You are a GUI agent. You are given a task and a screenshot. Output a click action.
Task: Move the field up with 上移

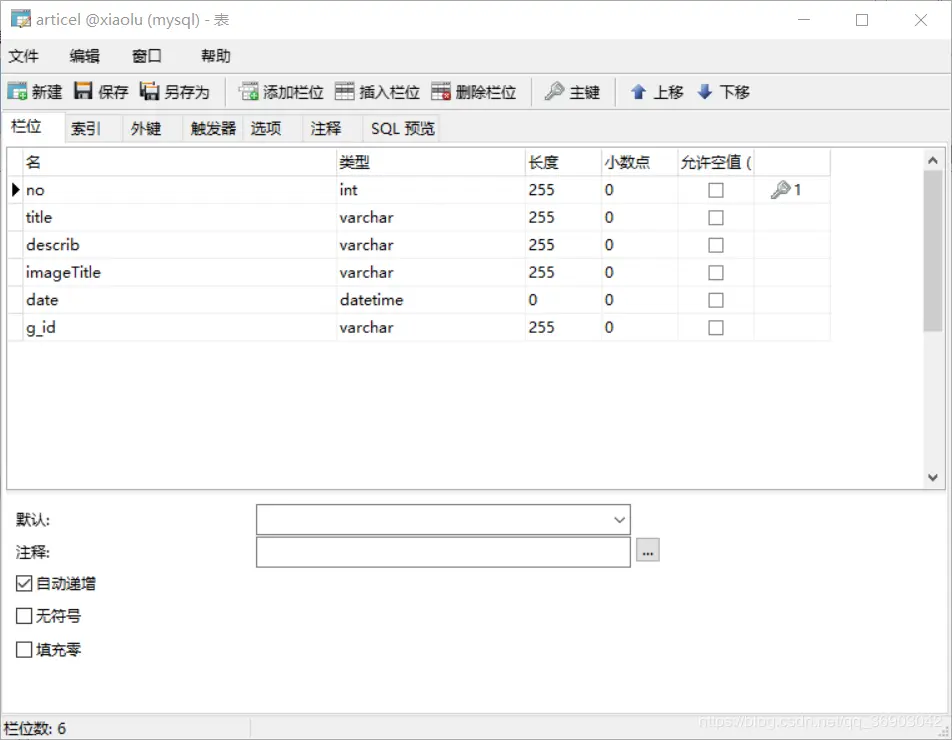tap(656, 92)
